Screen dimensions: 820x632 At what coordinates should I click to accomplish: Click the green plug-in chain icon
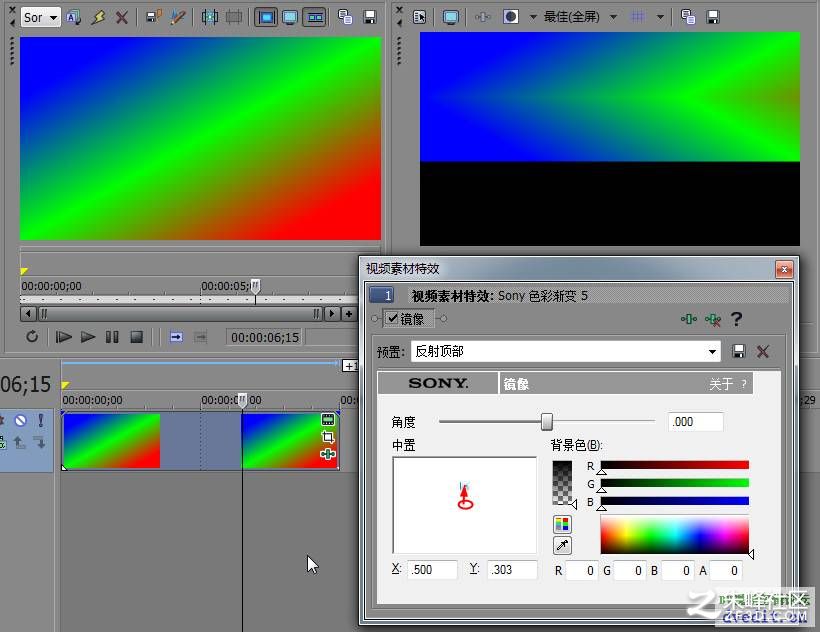688,319
